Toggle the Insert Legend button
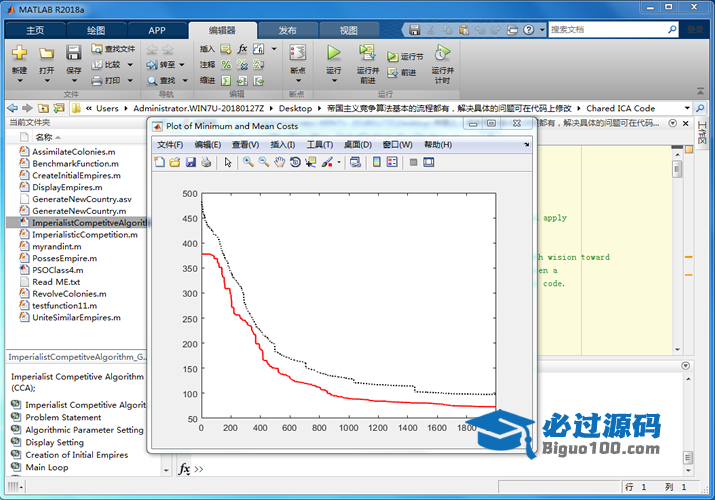The image size is (715, 500). point(393,162)
